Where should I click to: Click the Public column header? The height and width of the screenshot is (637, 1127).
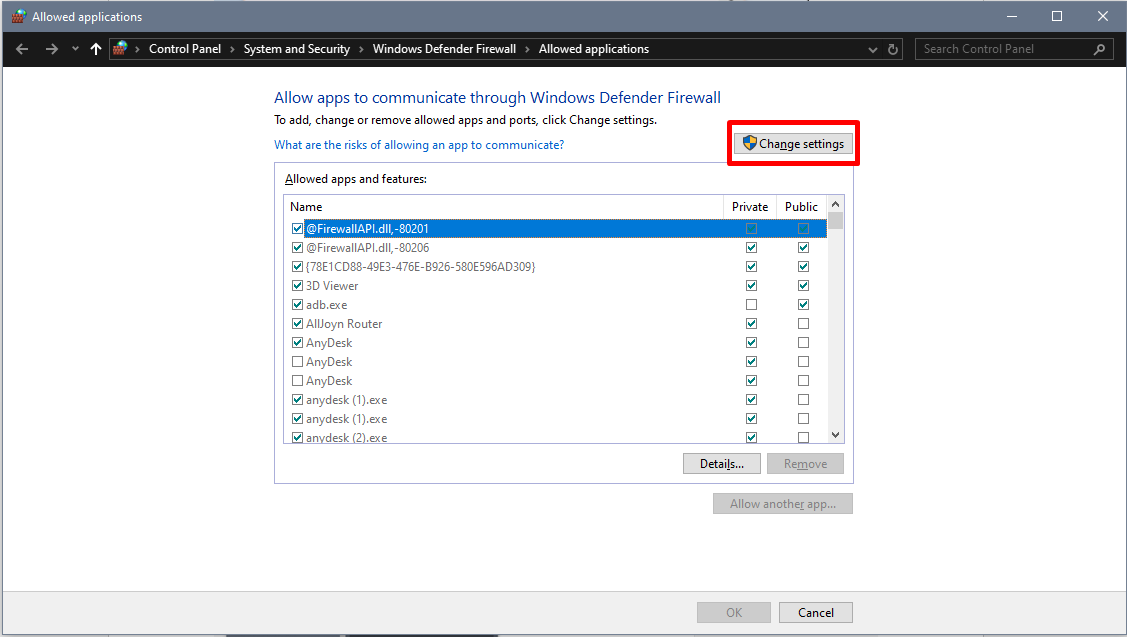point(801,206)
